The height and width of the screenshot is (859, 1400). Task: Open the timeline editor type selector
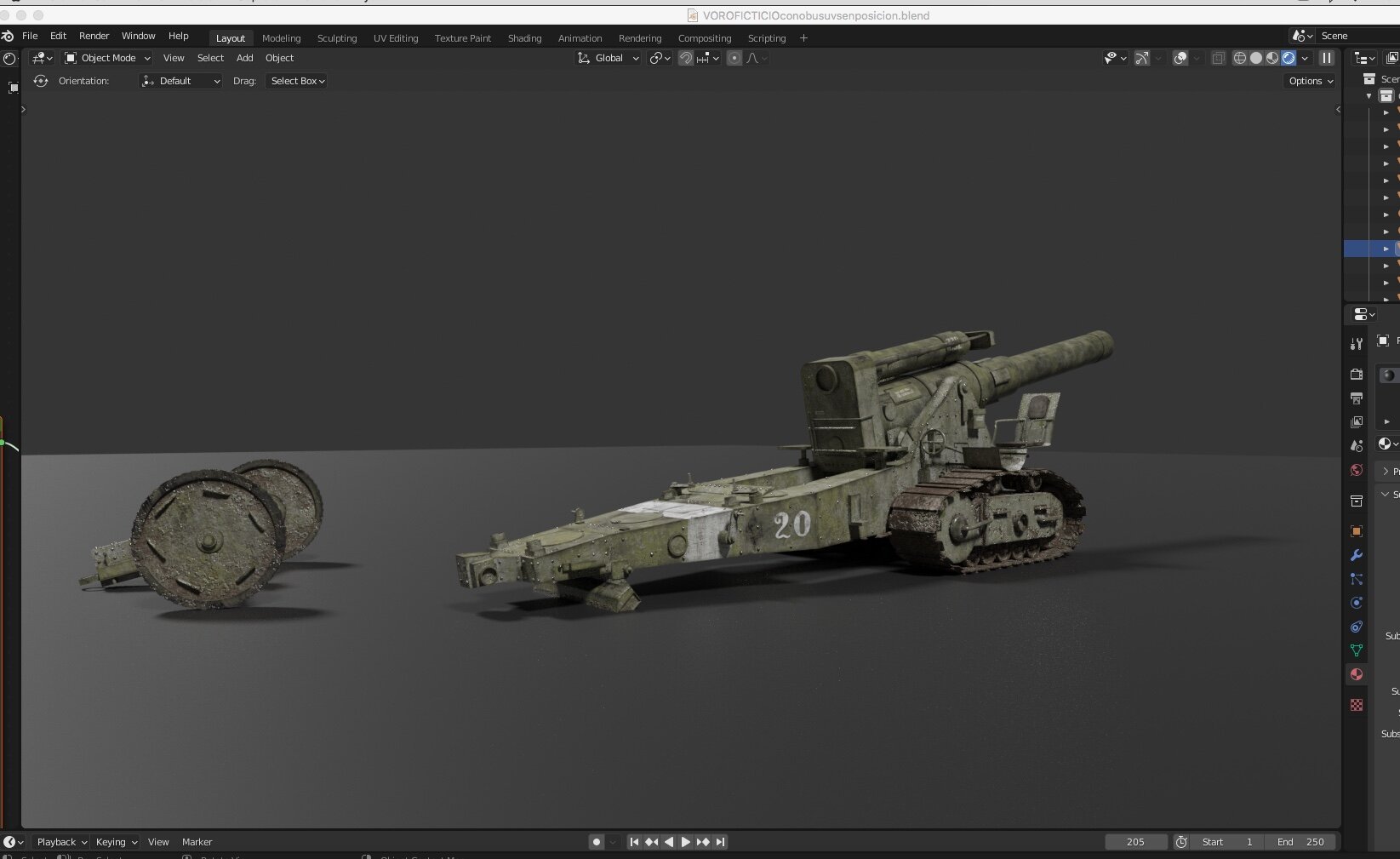click(14, 842)
